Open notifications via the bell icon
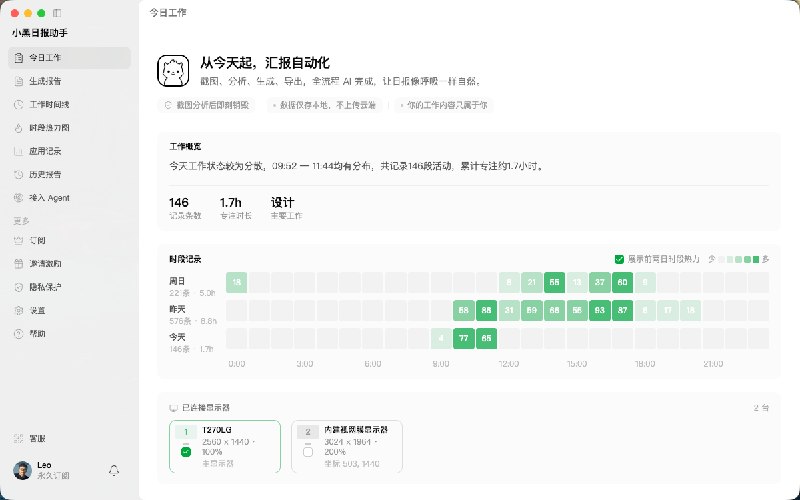 pyautogui.click(x=114, y=470)
